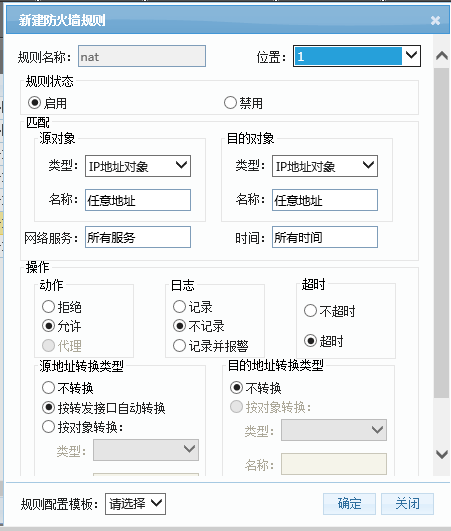Open the 规则配置模板 请选择 dropdown

pos(135,504)
